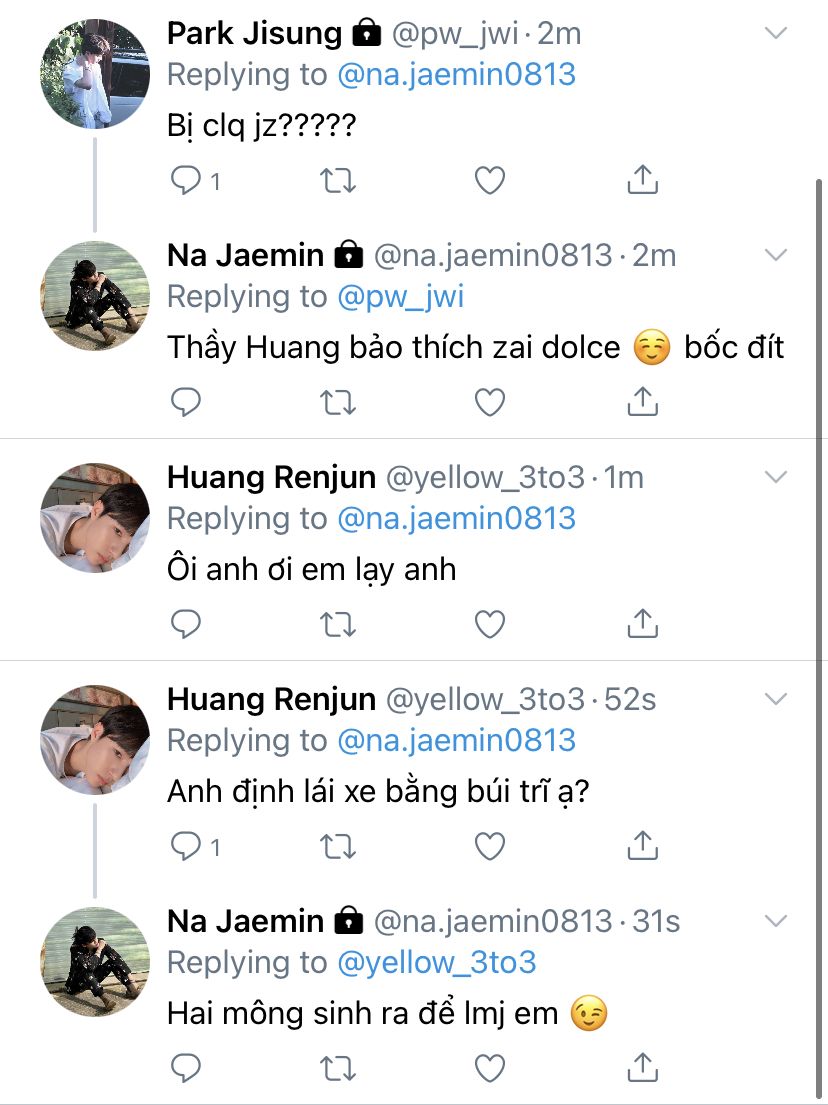Like "Anh định lái xe" tweet
The height and width of the screenshot is (1105, 828).
point(489,846)
